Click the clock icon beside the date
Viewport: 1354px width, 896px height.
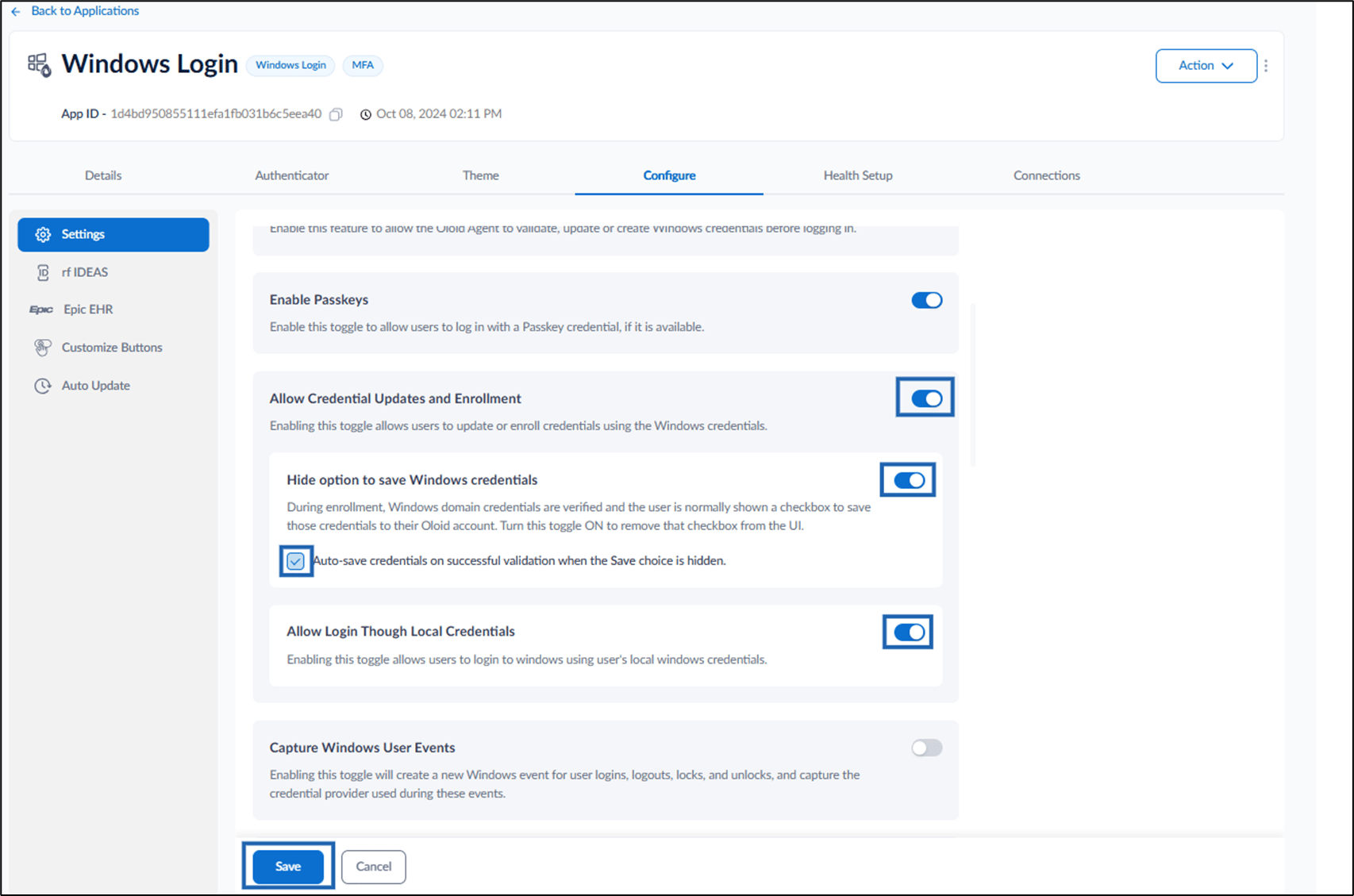pyautogui.click(x=365, y=114)
